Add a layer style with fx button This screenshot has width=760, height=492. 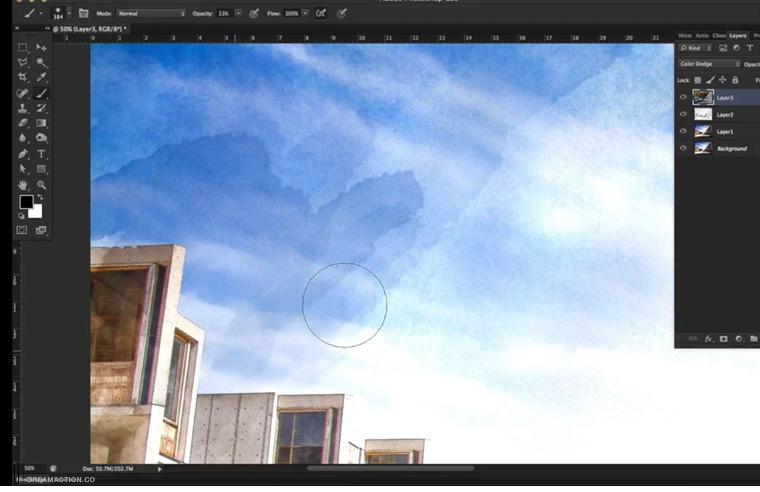tap(708, 339)
